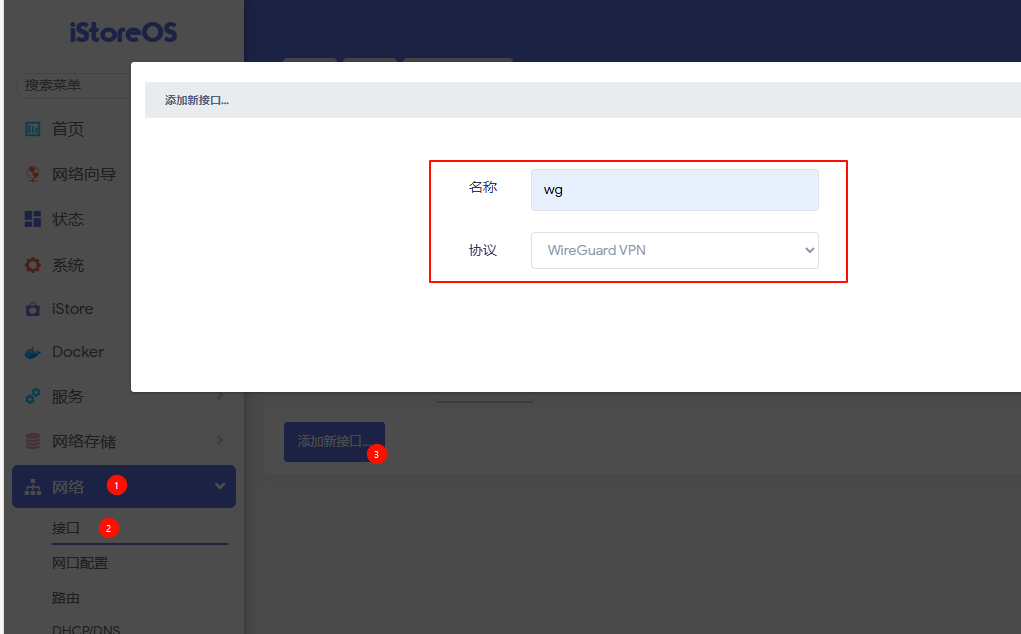Screen dimensions: 1021x634
Task: Click the 状态 dashboard icon
Action: [x=33, y=219]
